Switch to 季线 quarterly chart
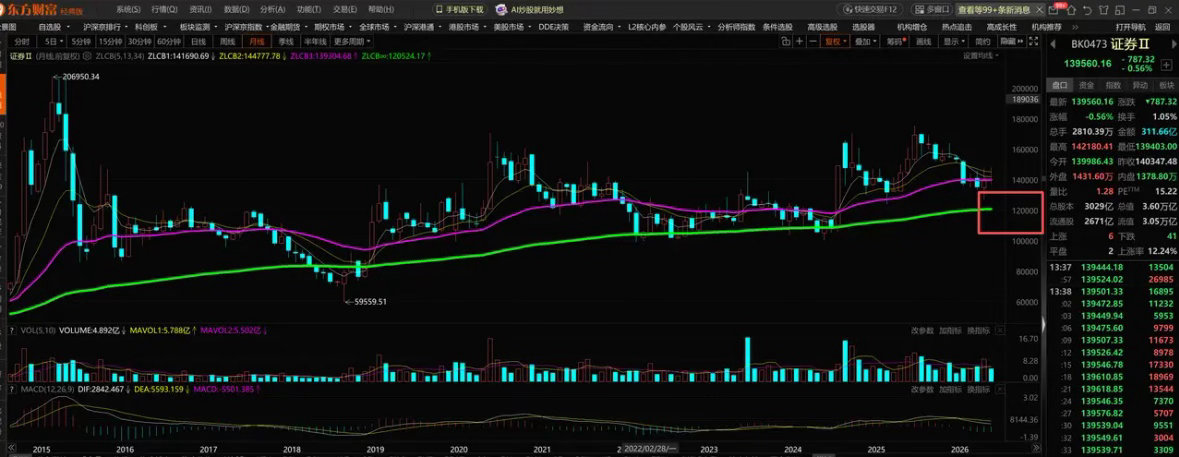This screenshot has width=1179, height=457. [286, 42]
